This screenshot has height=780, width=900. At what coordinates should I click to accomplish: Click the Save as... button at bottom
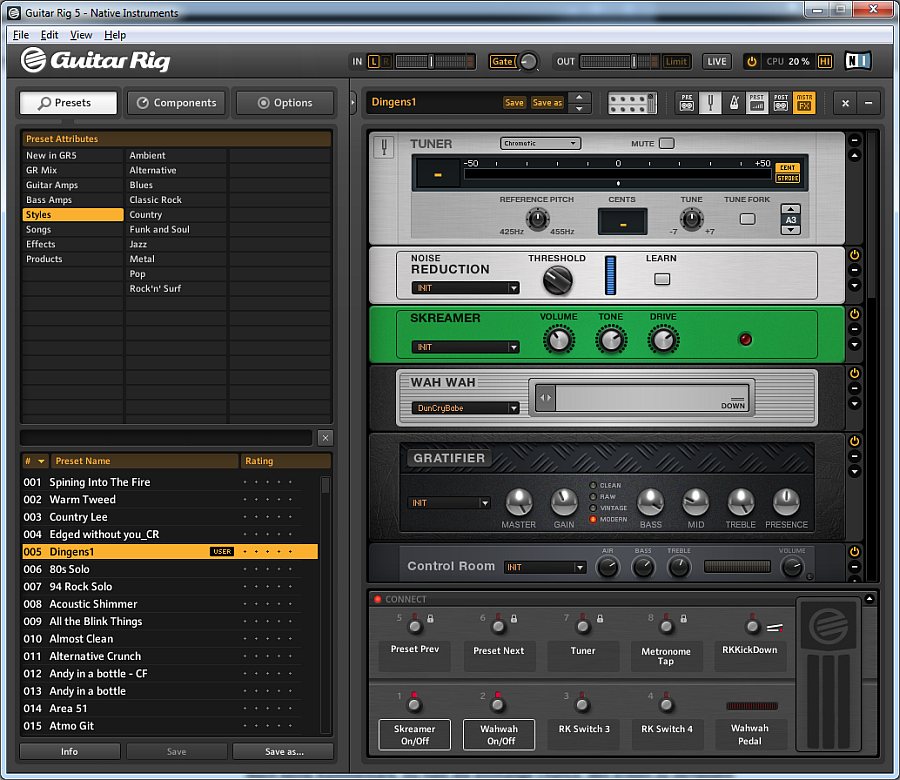tap(283, 751)
